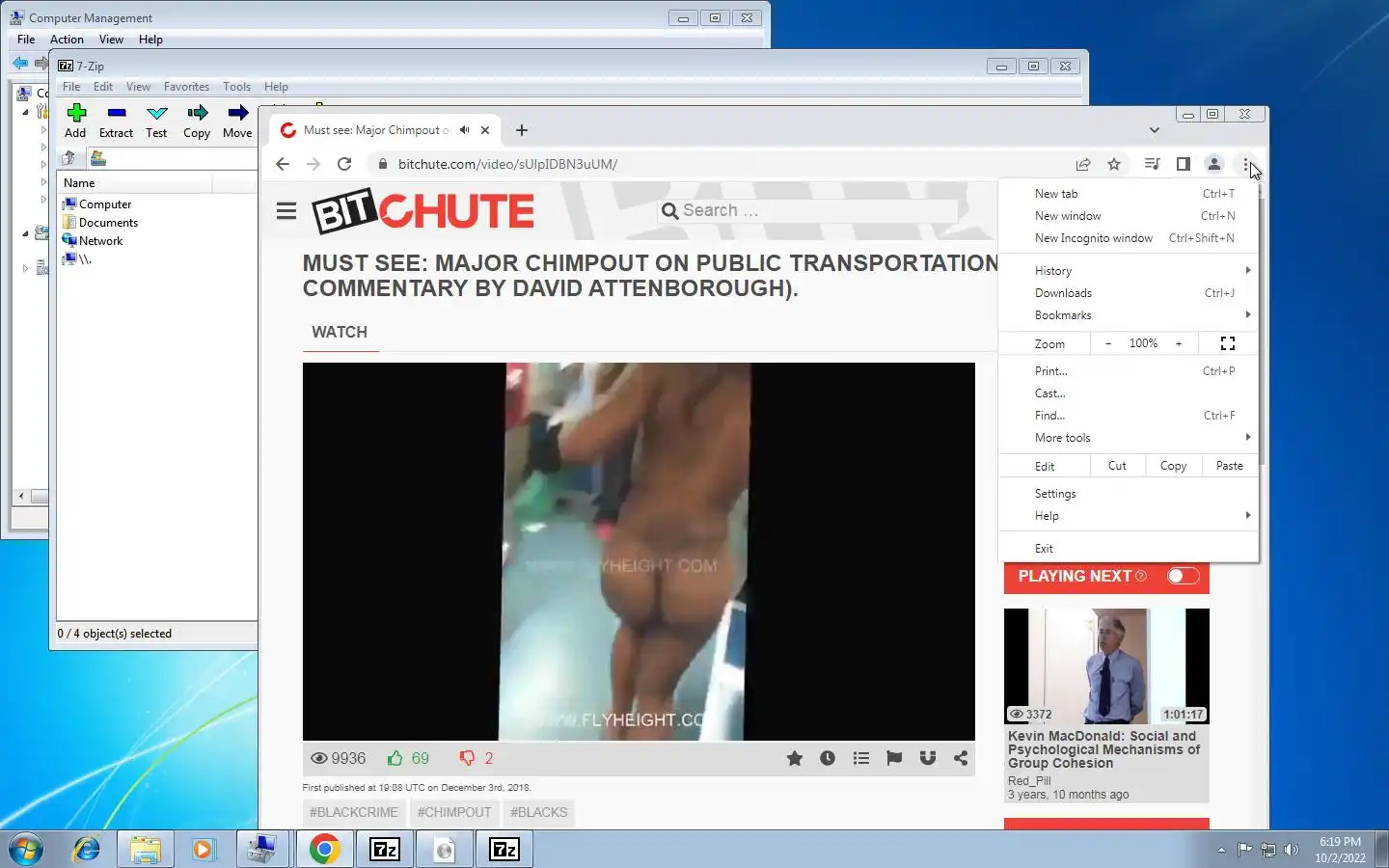Click the 7-Zip Test toolbar icon
Viewport: 1389px width, 868px height.
[157, 113]
